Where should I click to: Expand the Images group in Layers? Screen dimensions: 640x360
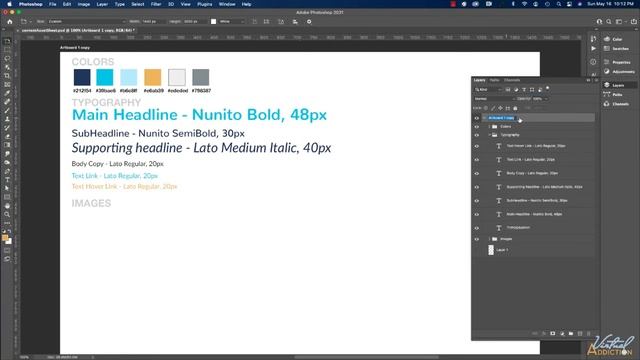click(x=489, y=239)
